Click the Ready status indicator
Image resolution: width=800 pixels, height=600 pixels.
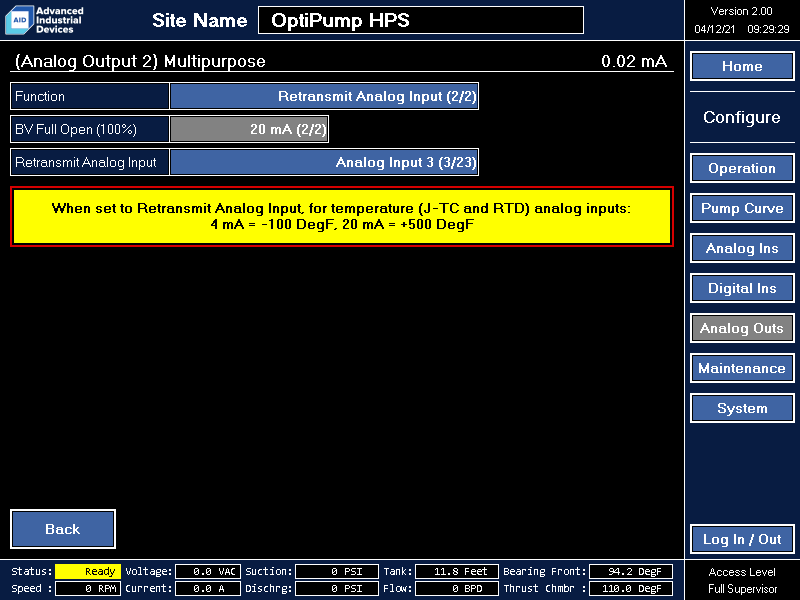pyautogui.click(x=88, y=571)
